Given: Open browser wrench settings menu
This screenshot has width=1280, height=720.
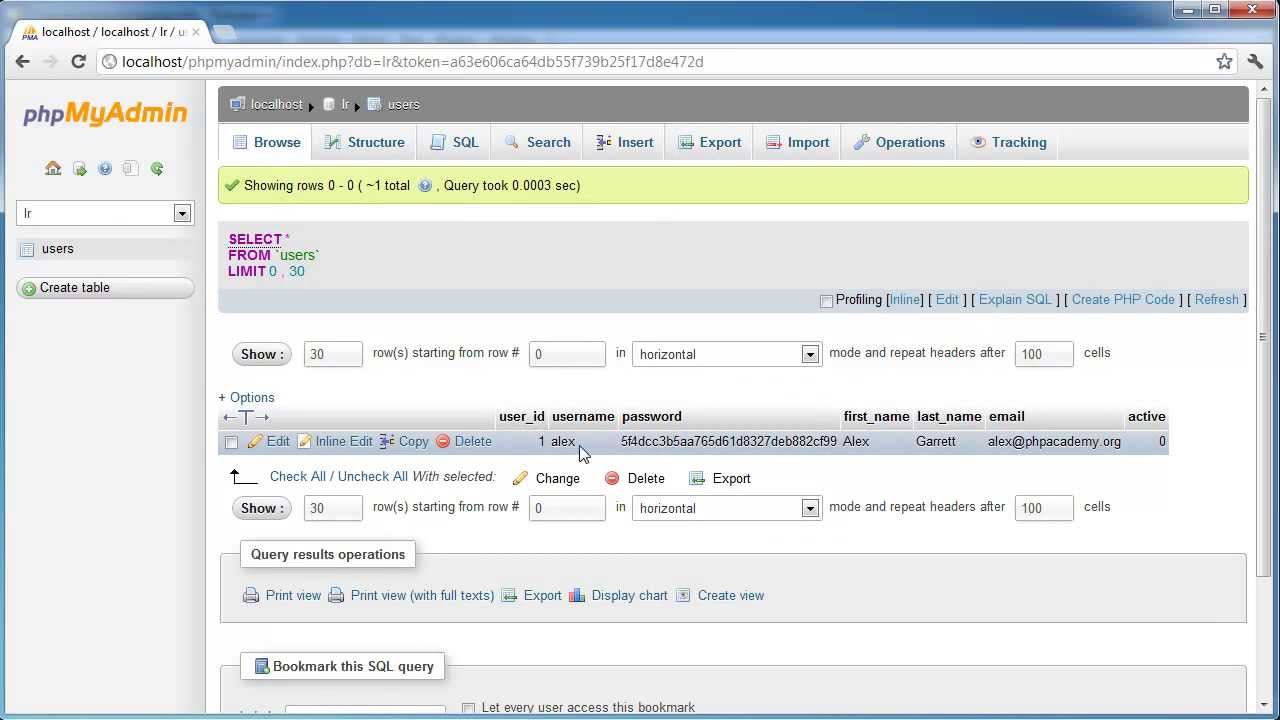Looking at the screenshot, I should [x=1255, y=61].
